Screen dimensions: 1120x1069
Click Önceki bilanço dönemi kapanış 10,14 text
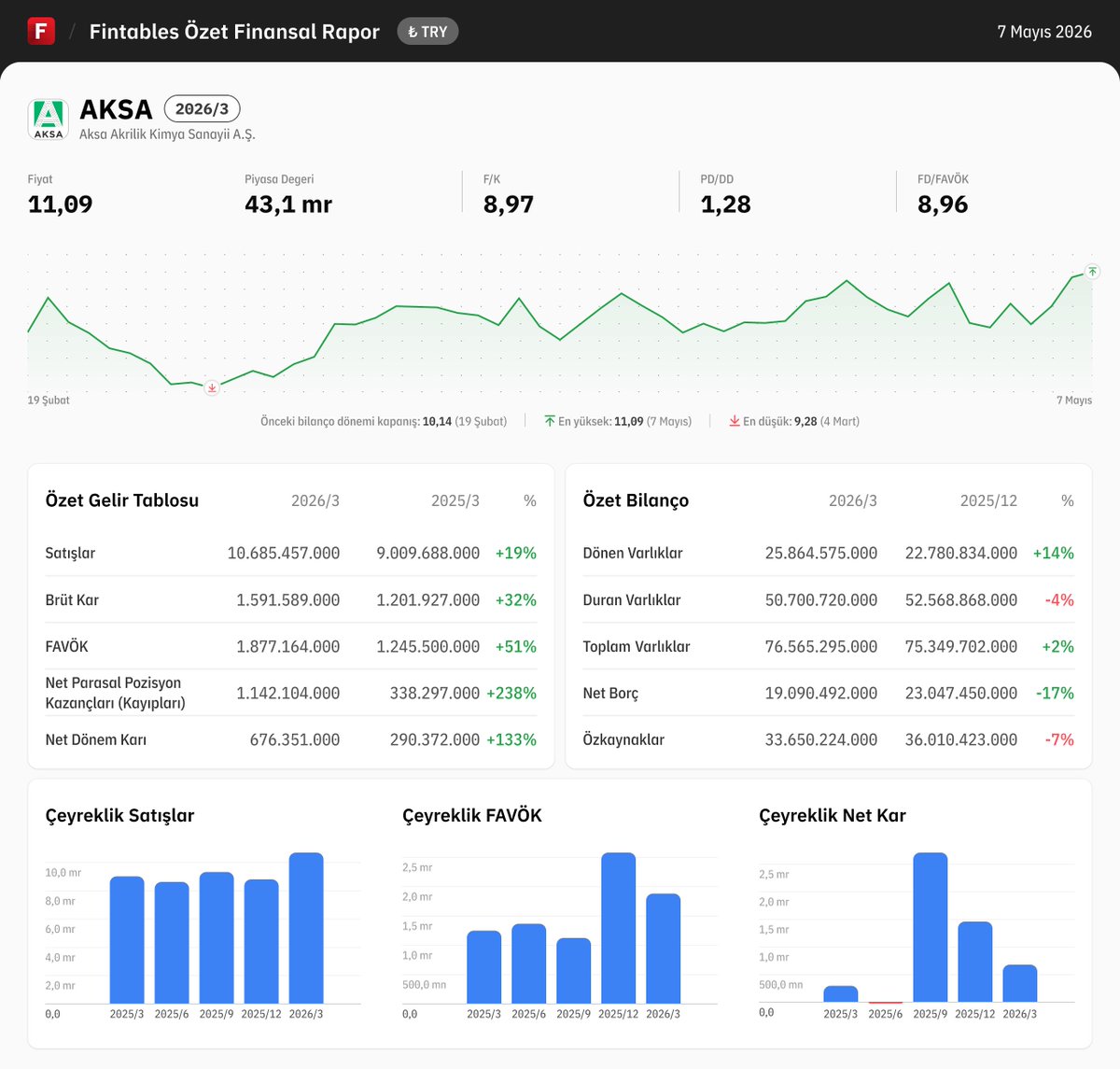click(x=384, y=422)
